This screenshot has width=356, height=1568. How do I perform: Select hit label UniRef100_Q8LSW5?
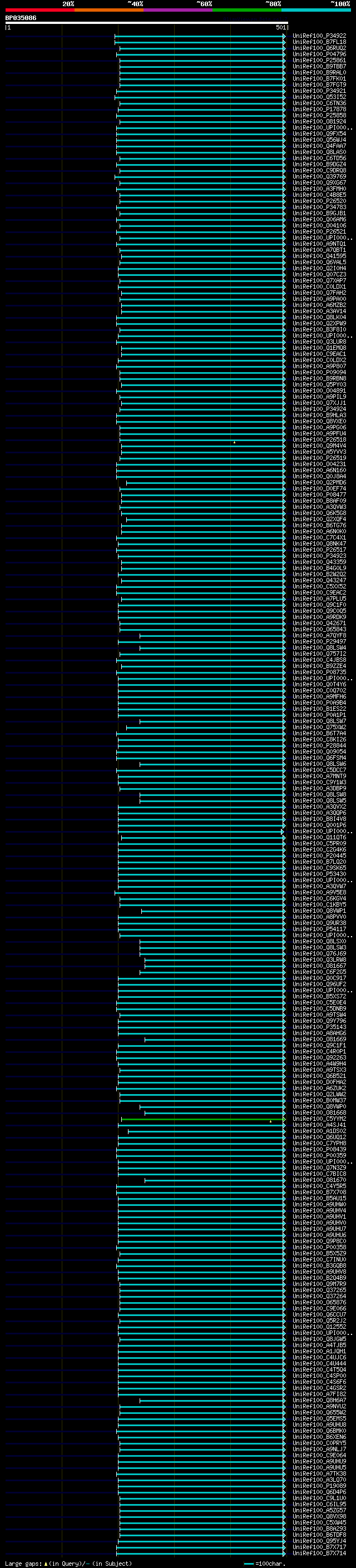(319, 800)
